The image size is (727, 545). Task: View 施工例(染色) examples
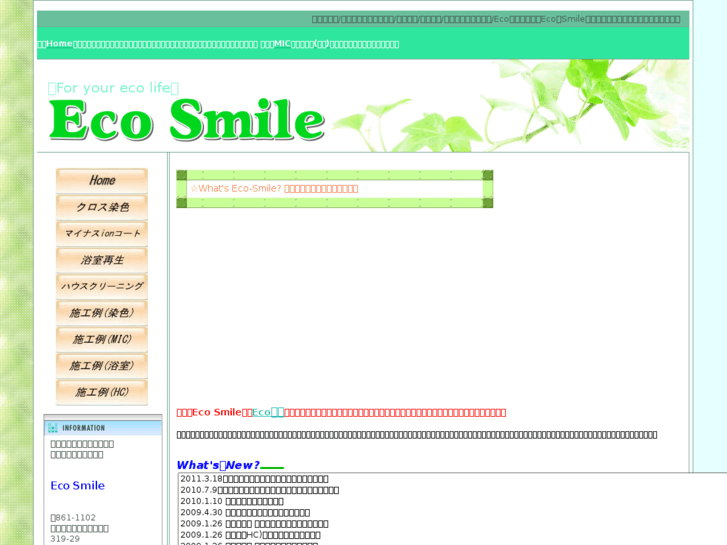102,313
